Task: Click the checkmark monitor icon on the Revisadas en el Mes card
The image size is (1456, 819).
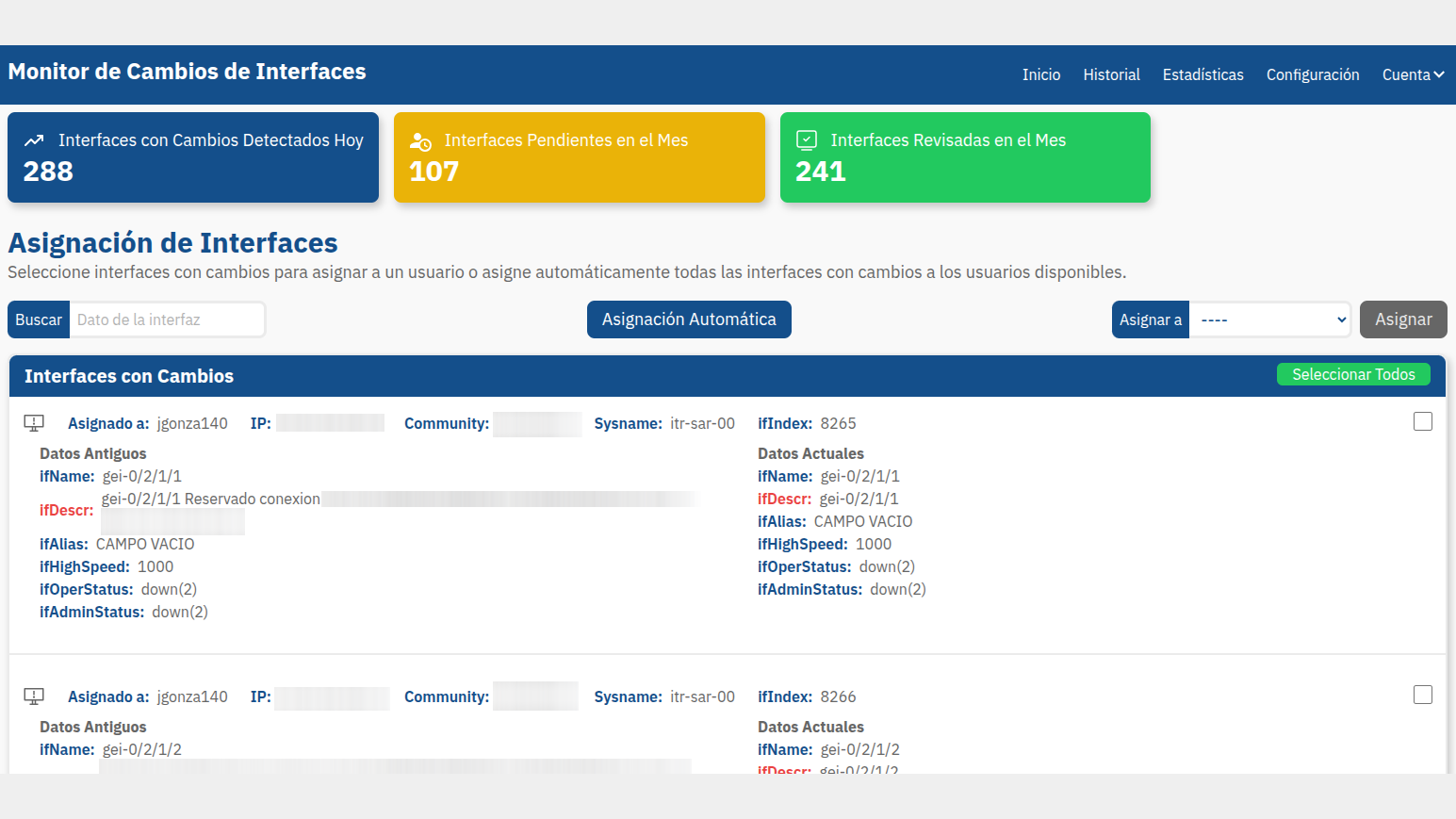Action: click(x=807, y=140)
